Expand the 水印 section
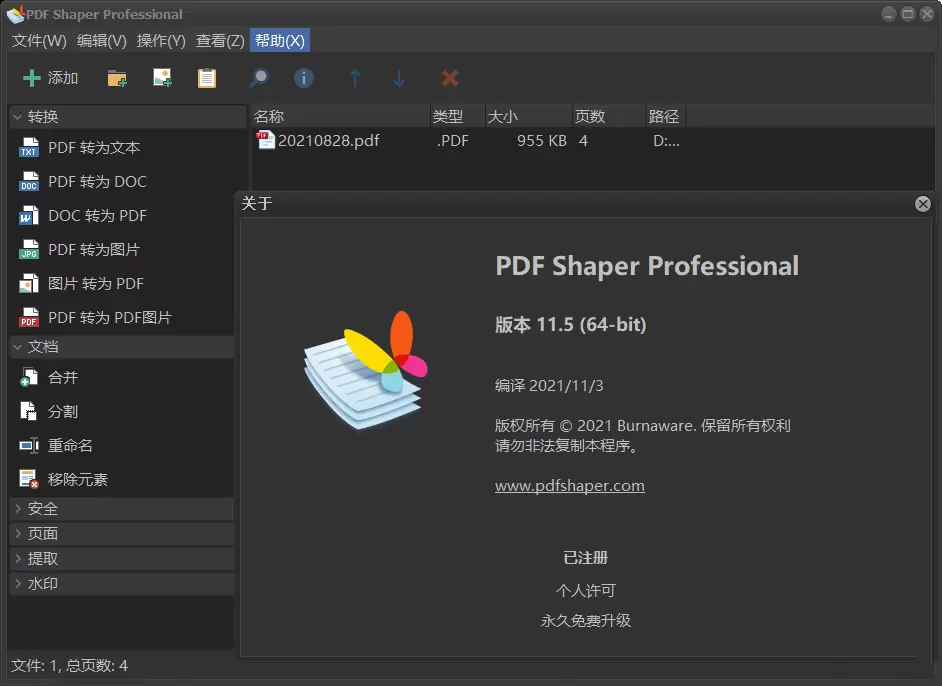This screenshot has height=686, width=942. pos(122,583)
